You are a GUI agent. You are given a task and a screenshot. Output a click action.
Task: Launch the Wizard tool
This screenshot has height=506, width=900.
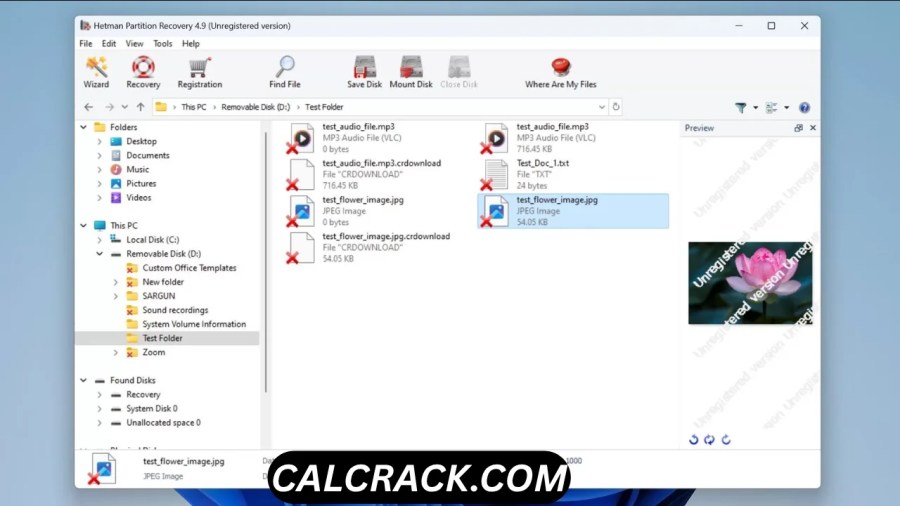coord(96,72)
